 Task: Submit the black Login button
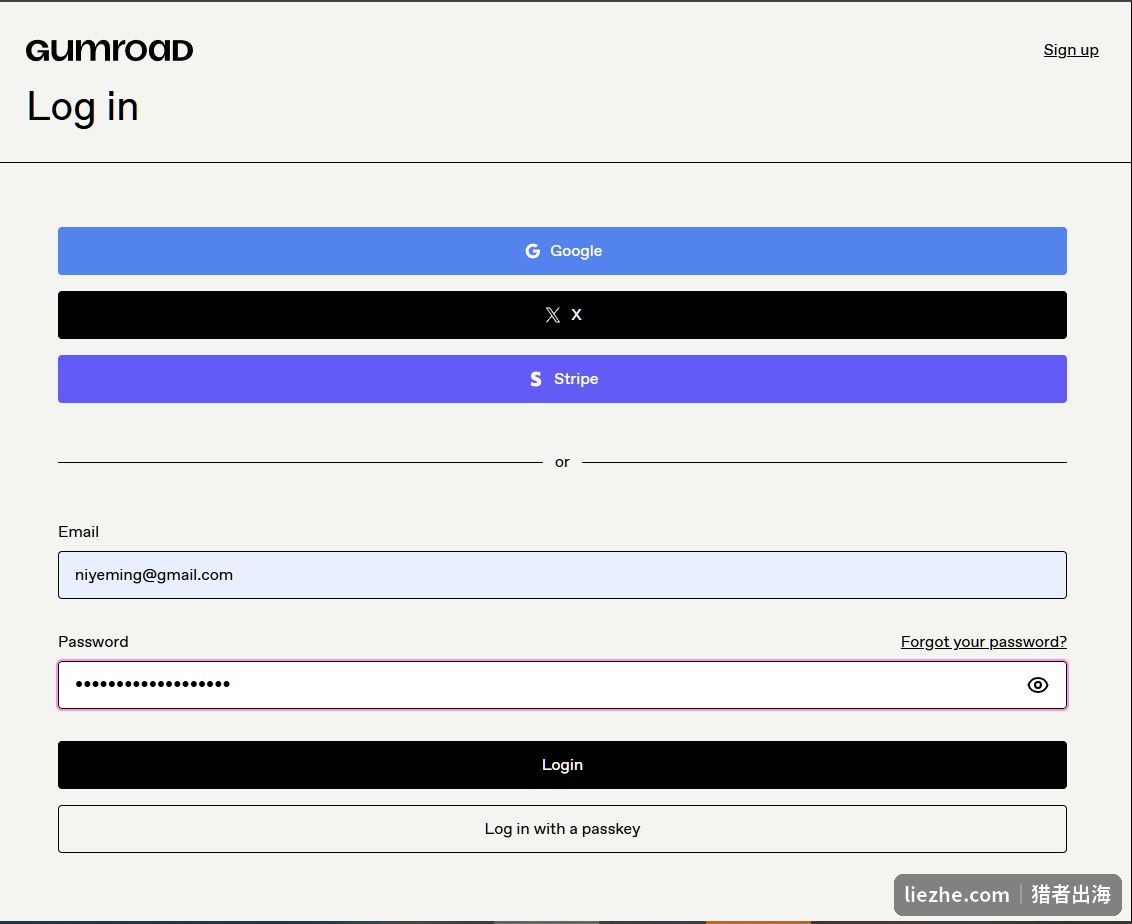[562, 764]
